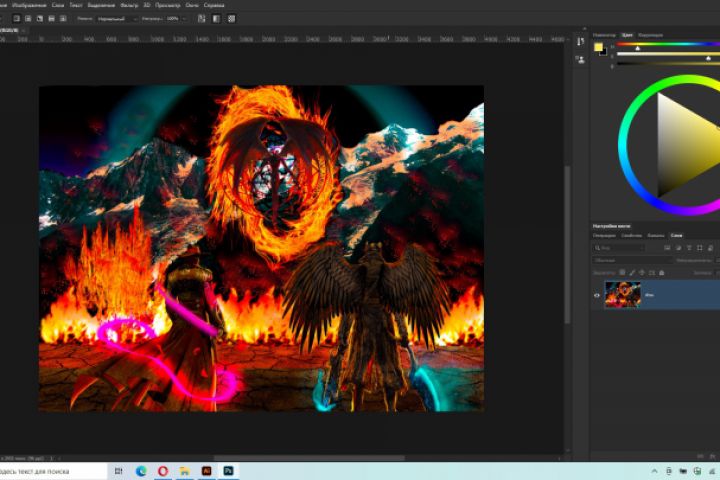The image size is (720, 480).
Task: Toggle visibility eye of the layer
Action: pyautogui.click(x=597, y=295)
